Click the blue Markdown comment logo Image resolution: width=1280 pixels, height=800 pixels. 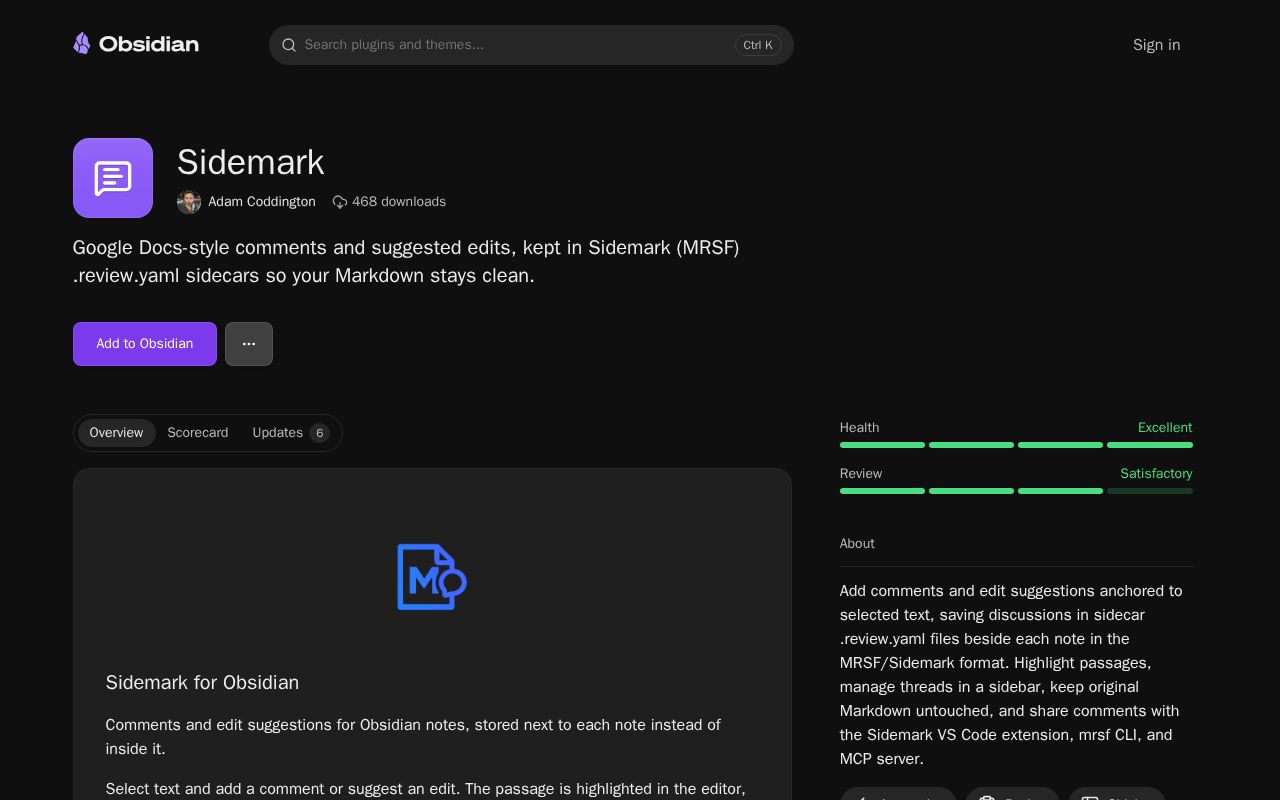pyautogui.click(x=432, y=577)
